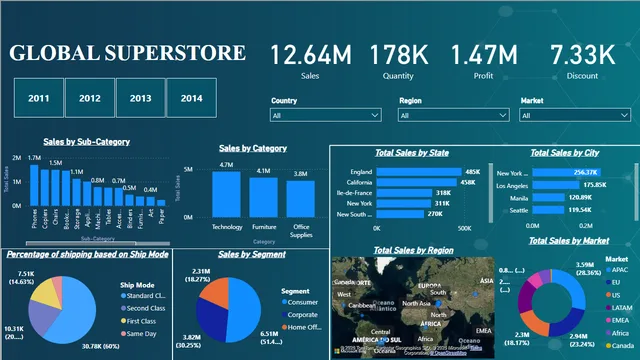
Task: Click the Sales by Sub-Category chart title
Action: [87, 142]
